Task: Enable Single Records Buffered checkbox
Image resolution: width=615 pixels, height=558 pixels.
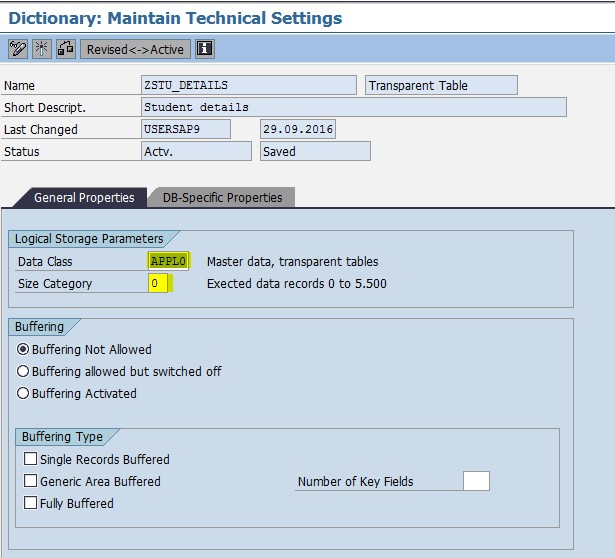Action: point(30,459)
